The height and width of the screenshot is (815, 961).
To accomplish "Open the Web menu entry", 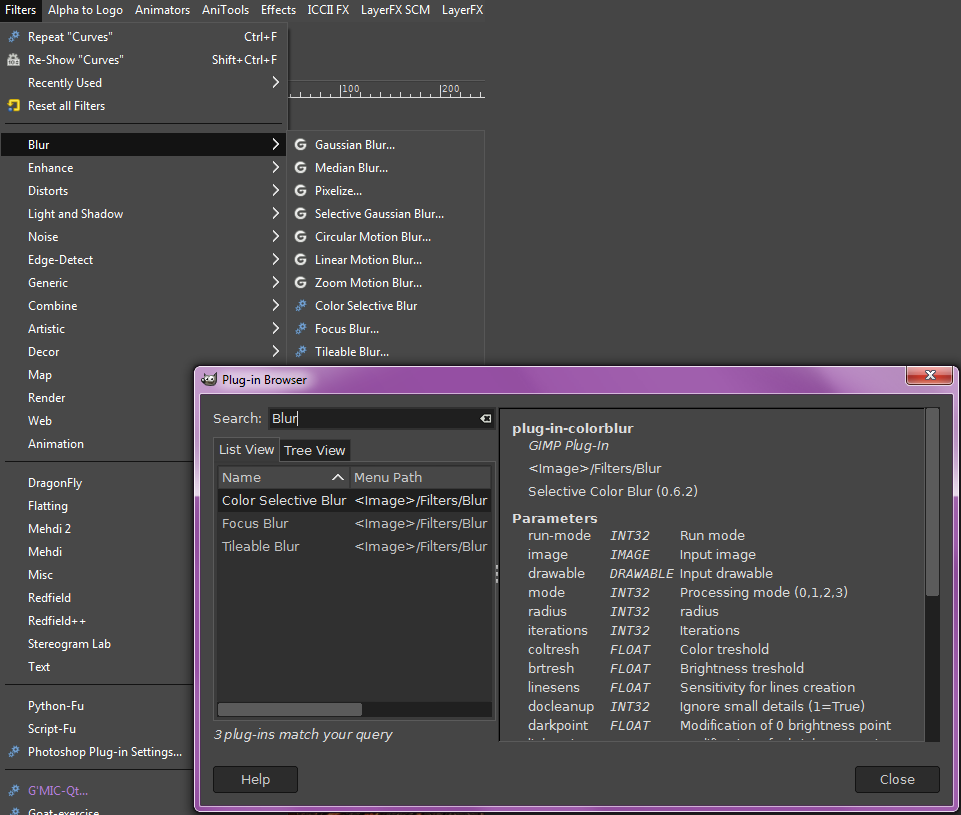I will point(40,421).
